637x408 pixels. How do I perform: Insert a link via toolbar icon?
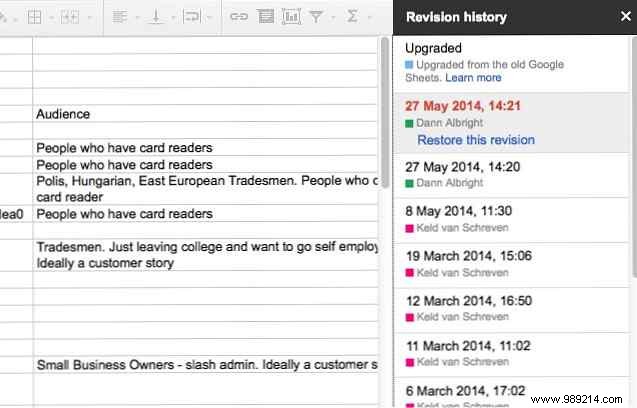click(x=239, y=17)
